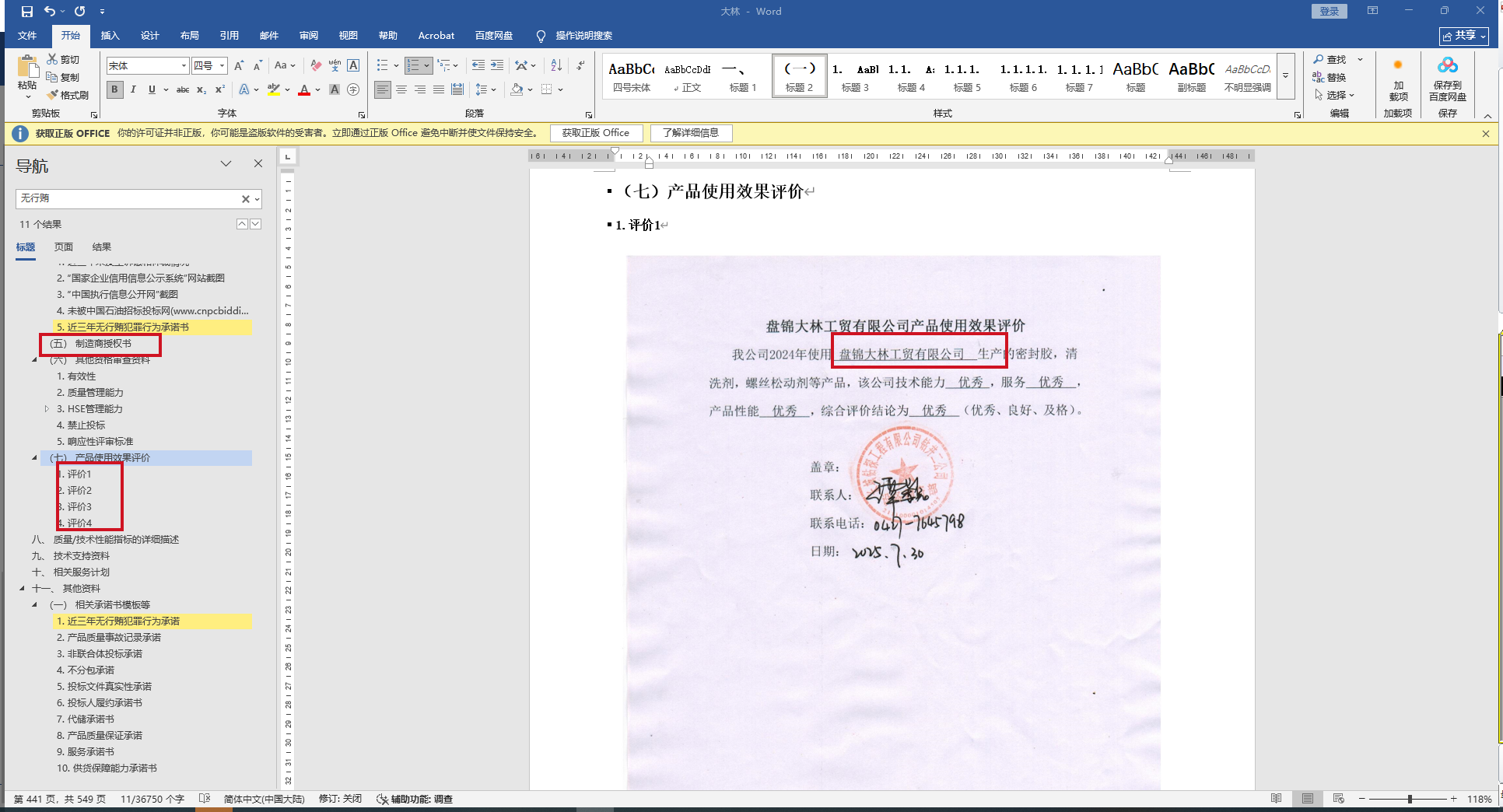Screen dimensions: 1503x812
Task: Right-align the paragraph text
Action: pyautogui.click(x=420, y=89)
